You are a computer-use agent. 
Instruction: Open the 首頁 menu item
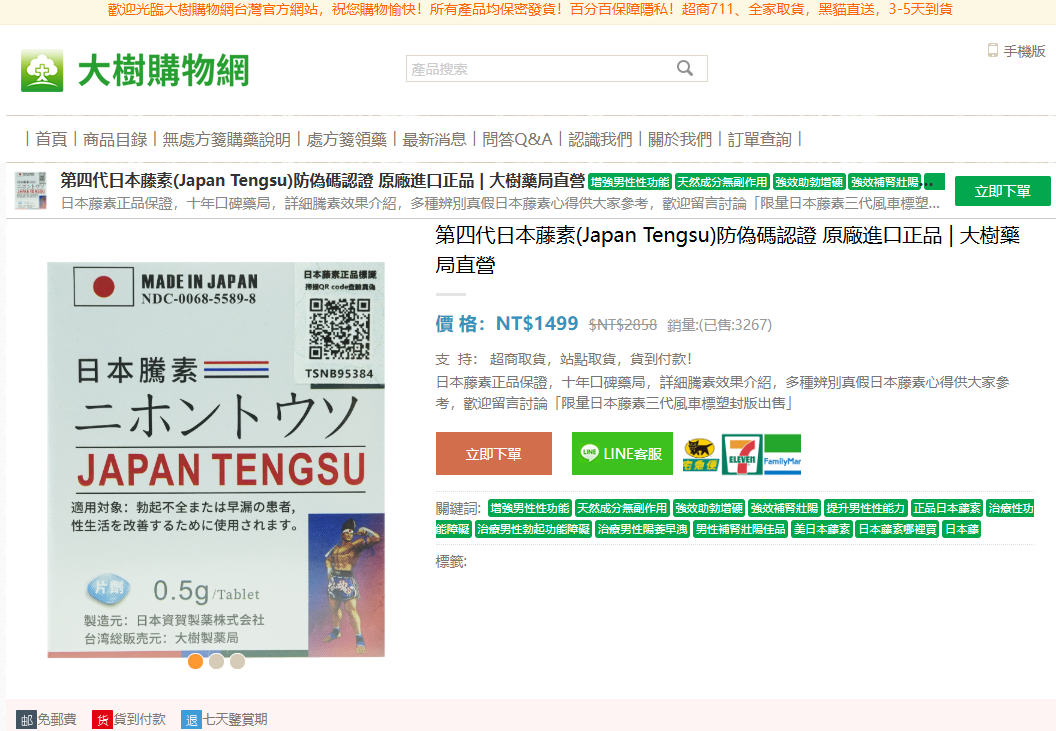(x=50, y=139)
